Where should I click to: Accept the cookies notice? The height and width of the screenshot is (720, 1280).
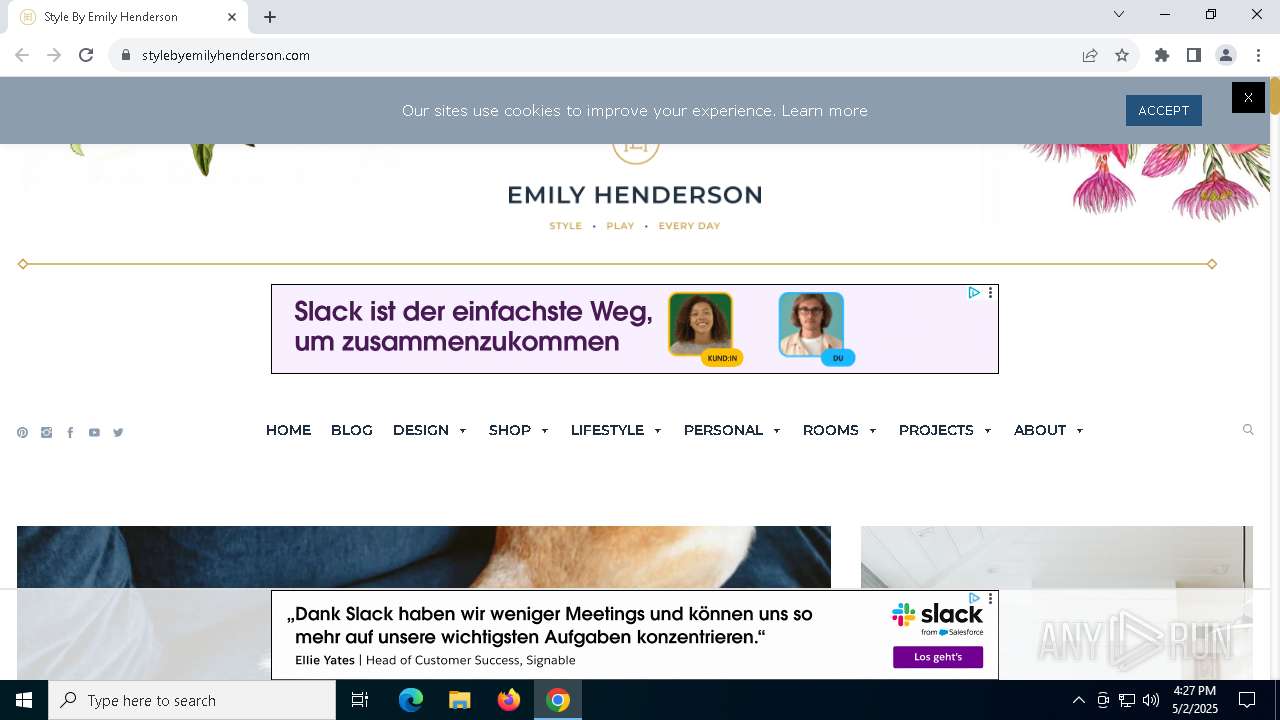[1164, 110]
